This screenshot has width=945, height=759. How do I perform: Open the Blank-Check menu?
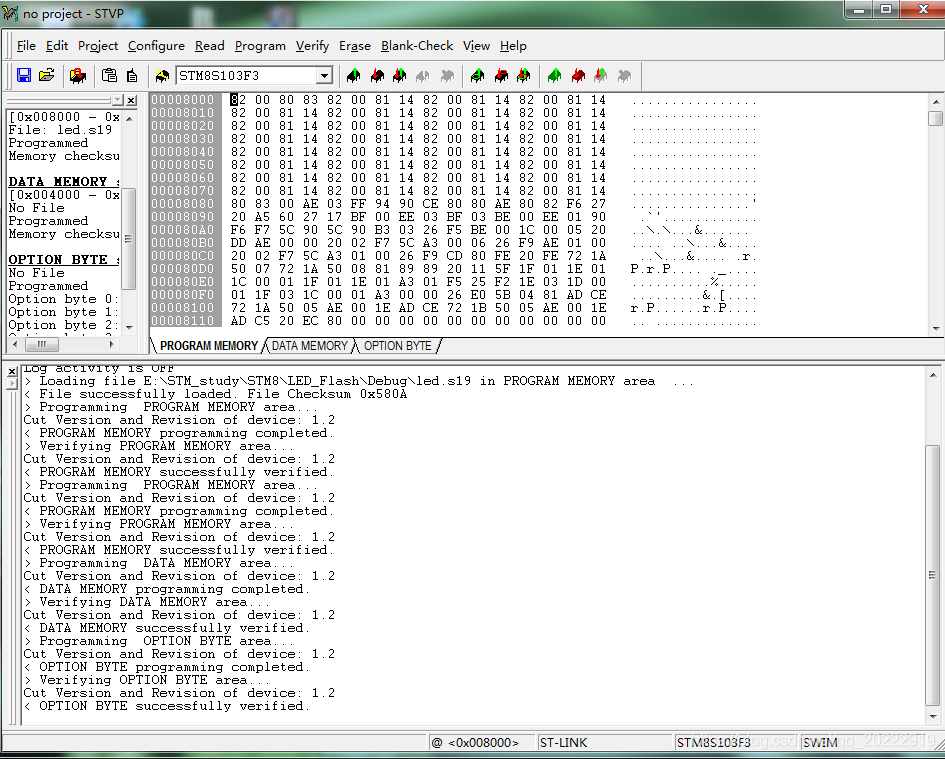(x=416, y=46)
